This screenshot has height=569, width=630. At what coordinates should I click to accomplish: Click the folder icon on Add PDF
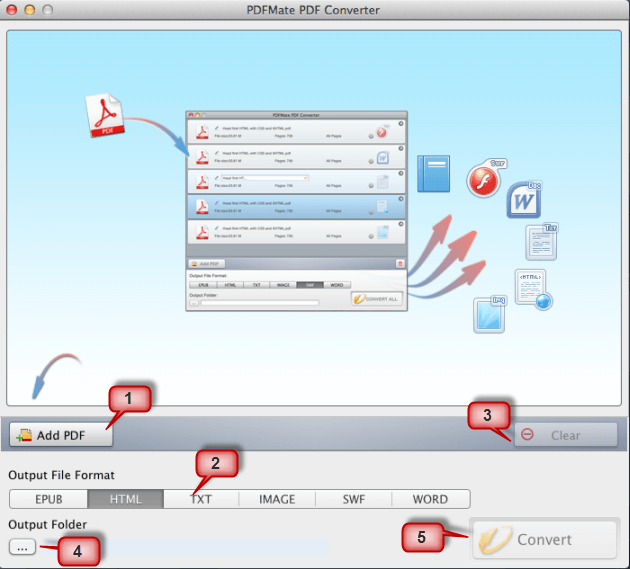24,436
